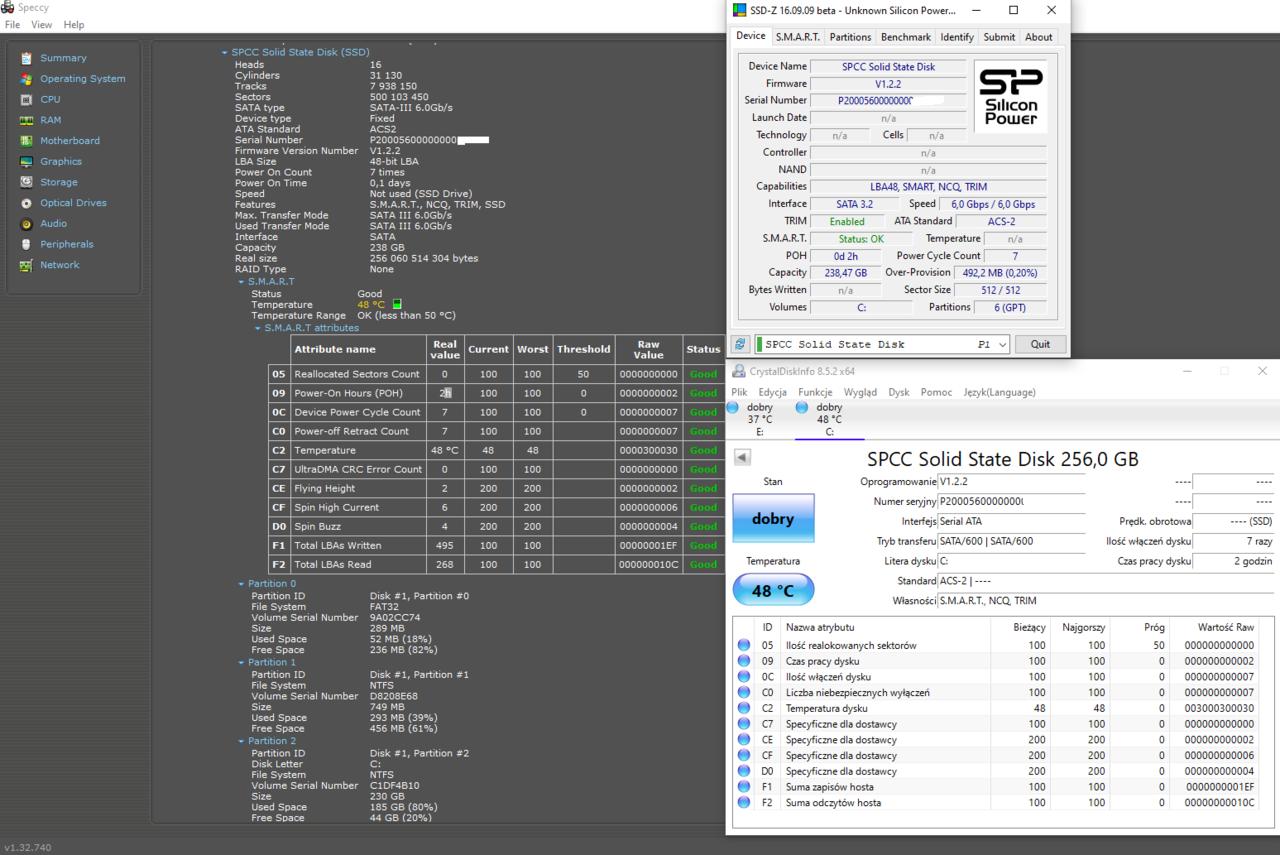Click the blue orb in row F2 Suma odczytów hosta
The width and height of the screenshot is (1280, 855).
744,802
